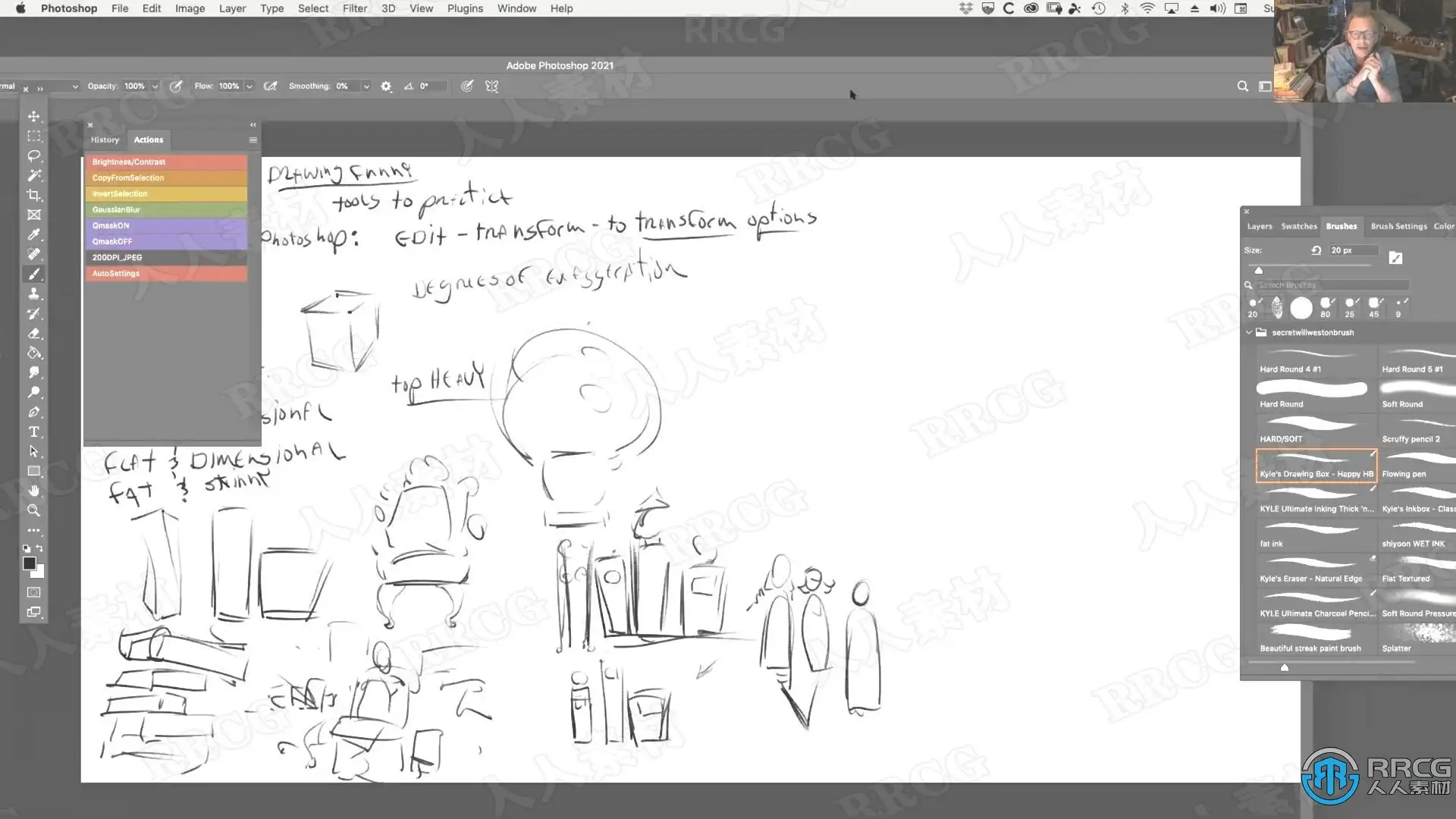Select the Hand tool
The width and height of the screenshot is (1456, 819).
(x=34, y=491)
